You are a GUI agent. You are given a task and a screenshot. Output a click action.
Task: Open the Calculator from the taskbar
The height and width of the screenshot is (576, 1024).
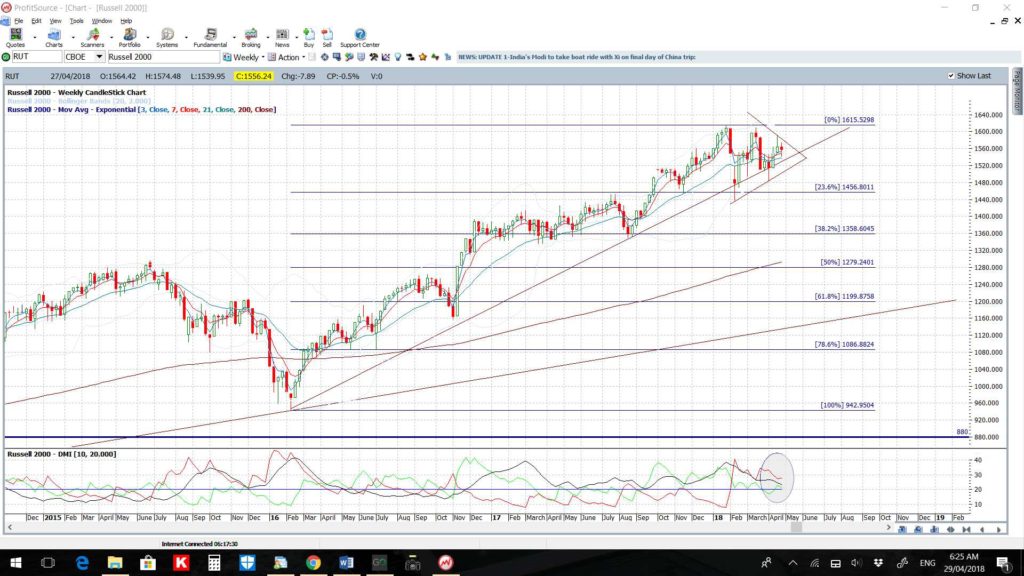pyautogui.click(x=214, y=563)
